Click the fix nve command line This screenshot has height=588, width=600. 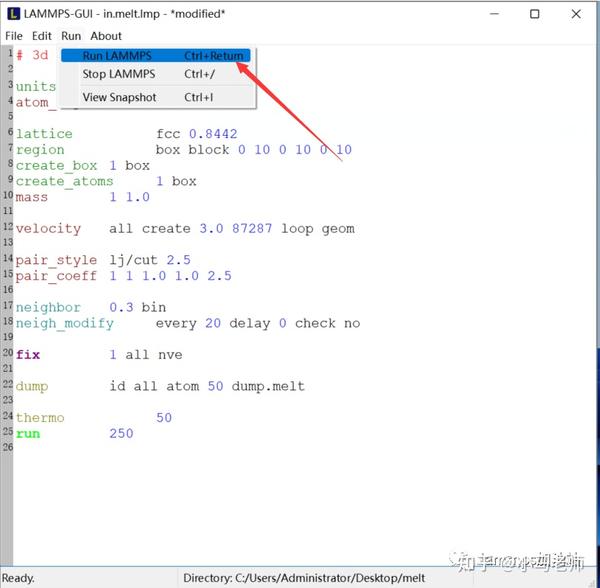point(99,355)
